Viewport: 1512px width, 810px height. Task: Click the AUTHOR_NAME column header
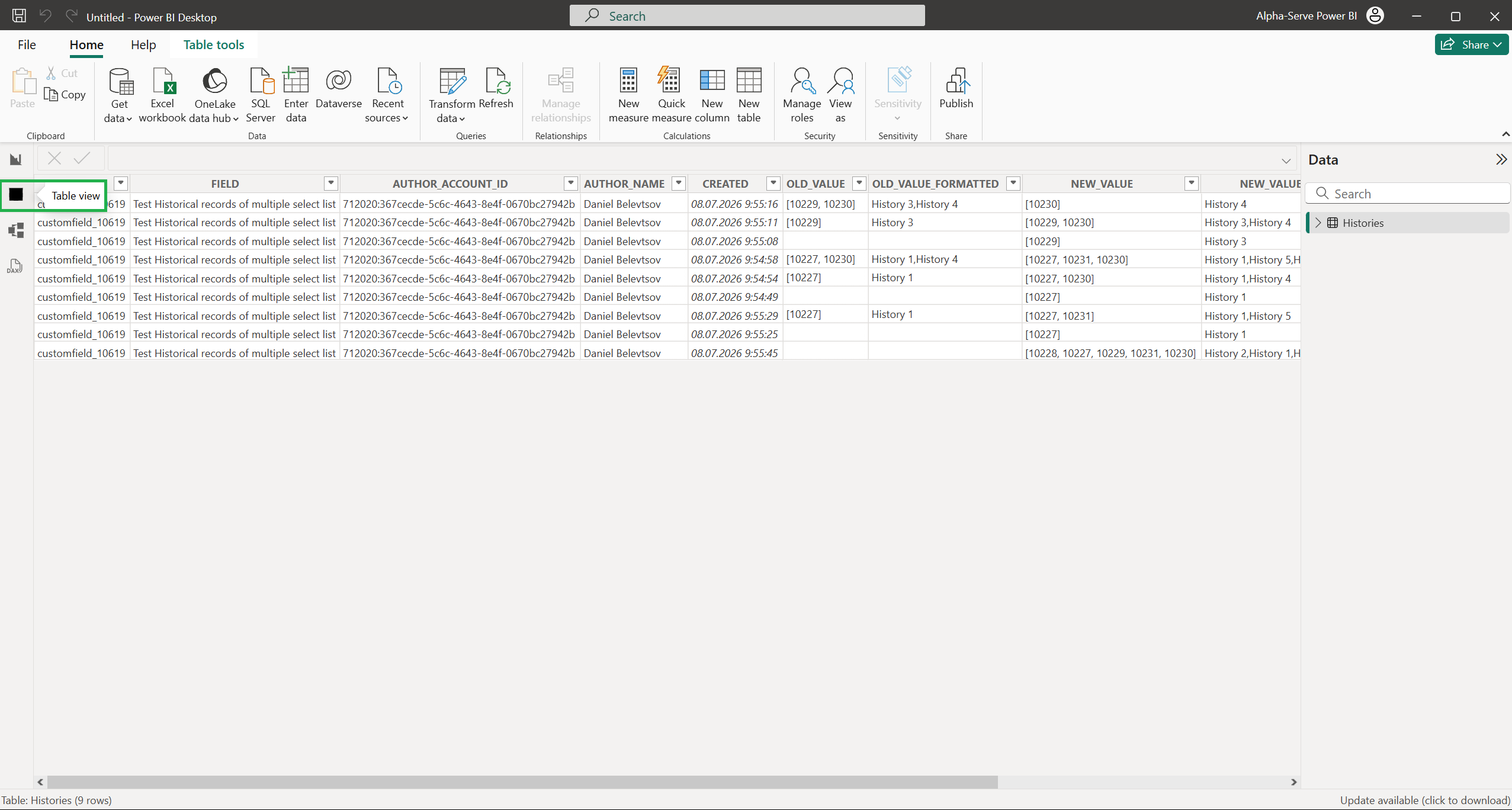pos(624,184)
